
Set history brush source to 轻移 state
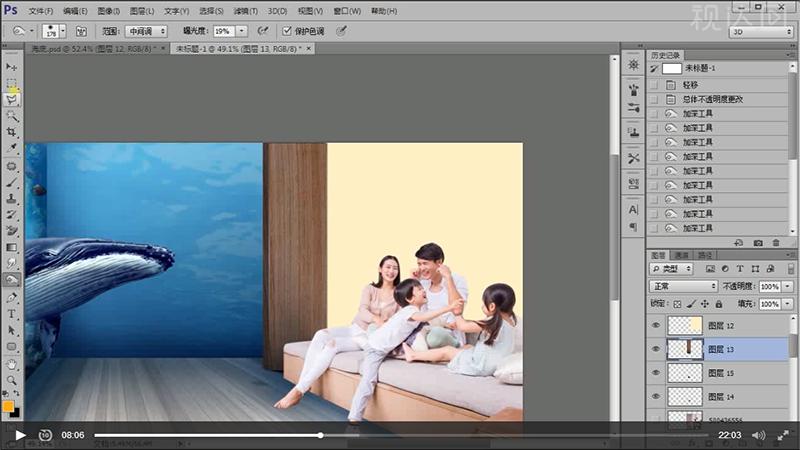[654, 85]
